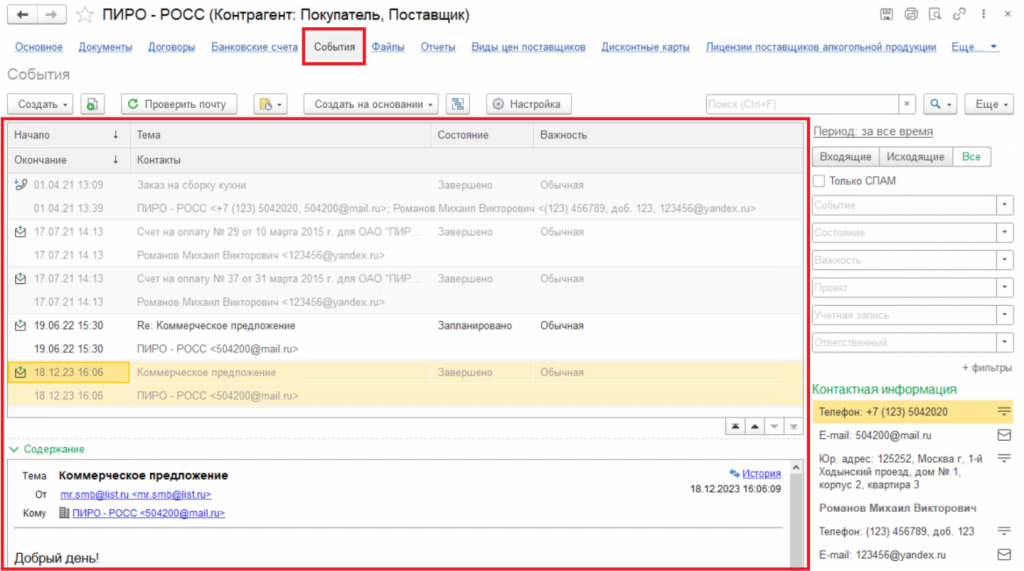Click organization icon before ПИРО - РОСС recipient
This screenshot has width=1024, height=571.
pyautogui.click(x=64, y=513)
